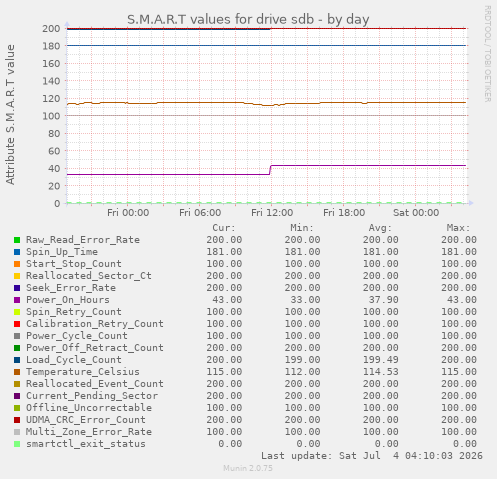The width and height of the screenshot is (497, 479).
Task: Click the Raw_Read_Error_Rate green legend swatch
Action: tap(17, 240)
